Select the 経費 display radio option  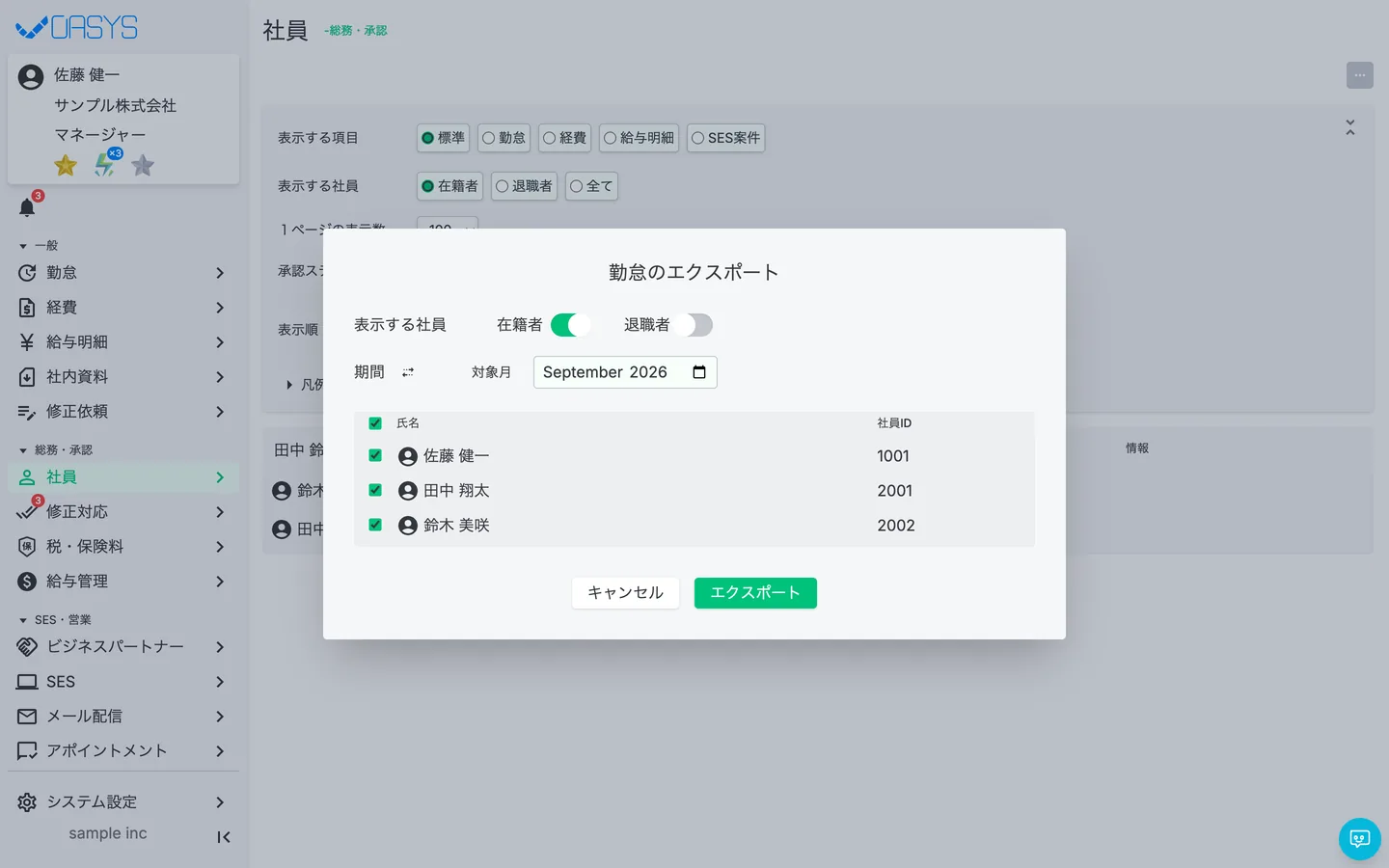pos(564,138)
